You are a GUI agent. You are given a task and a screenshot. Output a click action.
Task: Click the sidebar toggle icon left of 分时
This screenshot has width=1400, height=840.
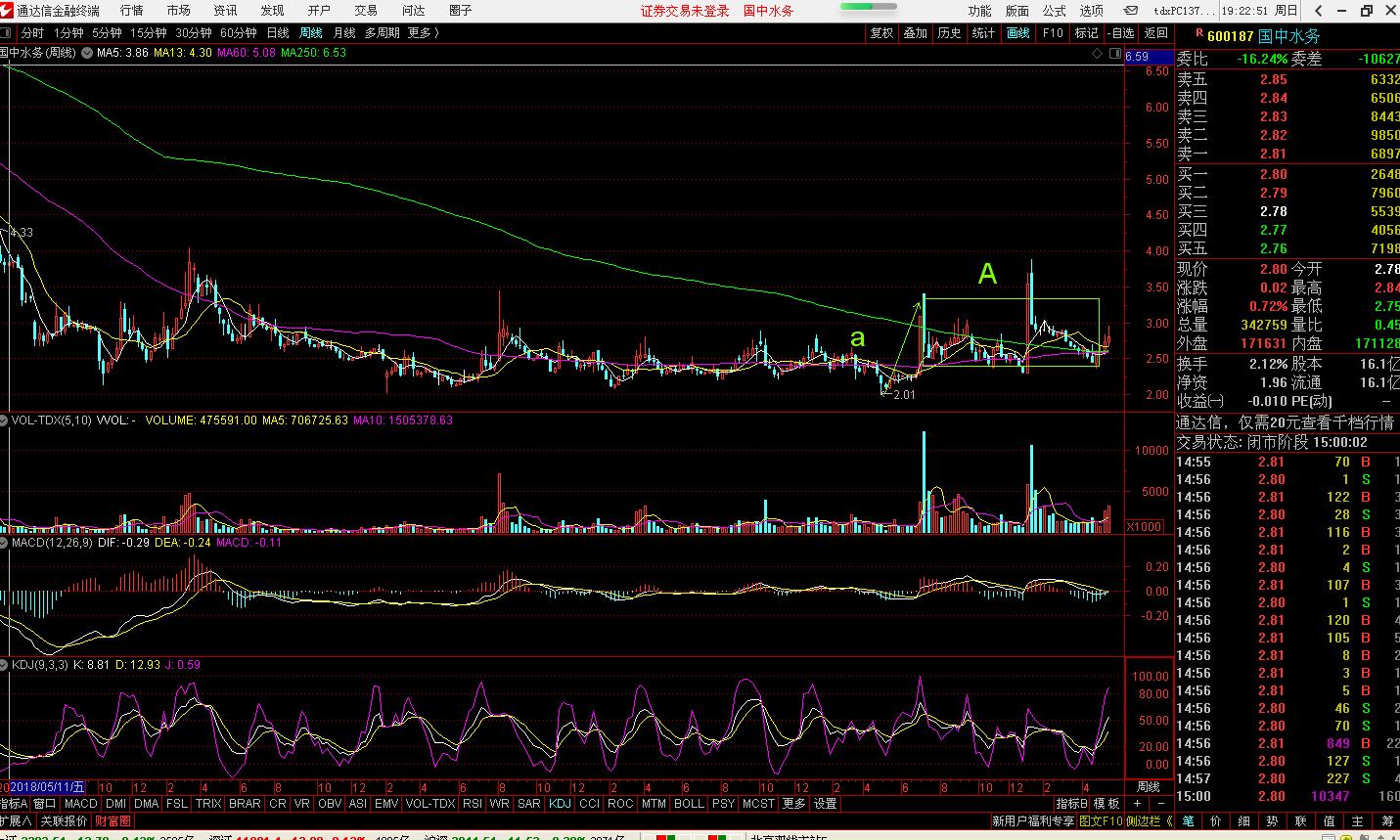[6, 33]
